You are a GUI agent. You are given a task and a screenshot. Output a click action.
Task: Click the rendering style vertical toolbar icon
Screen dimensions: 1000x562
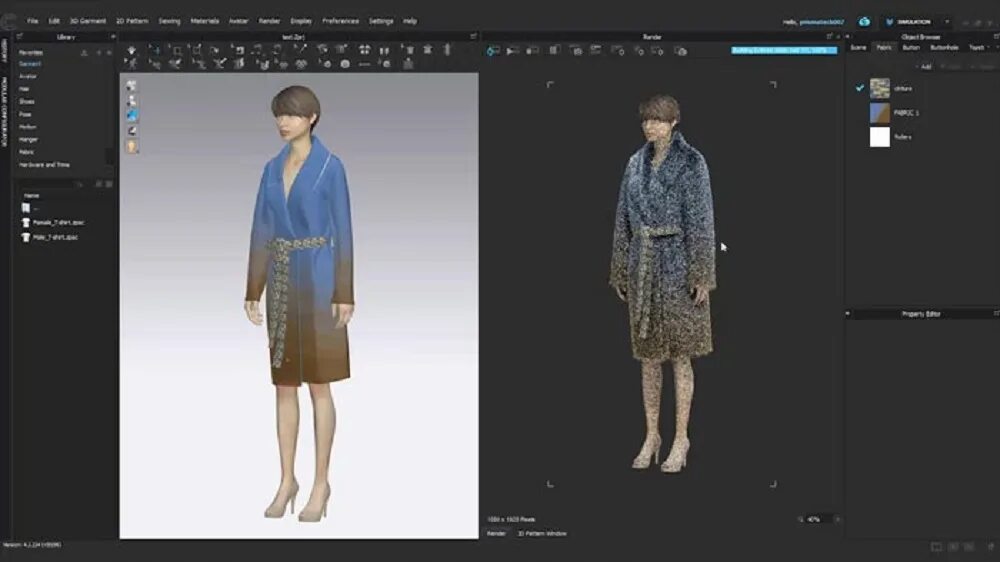tap(131, 131)
